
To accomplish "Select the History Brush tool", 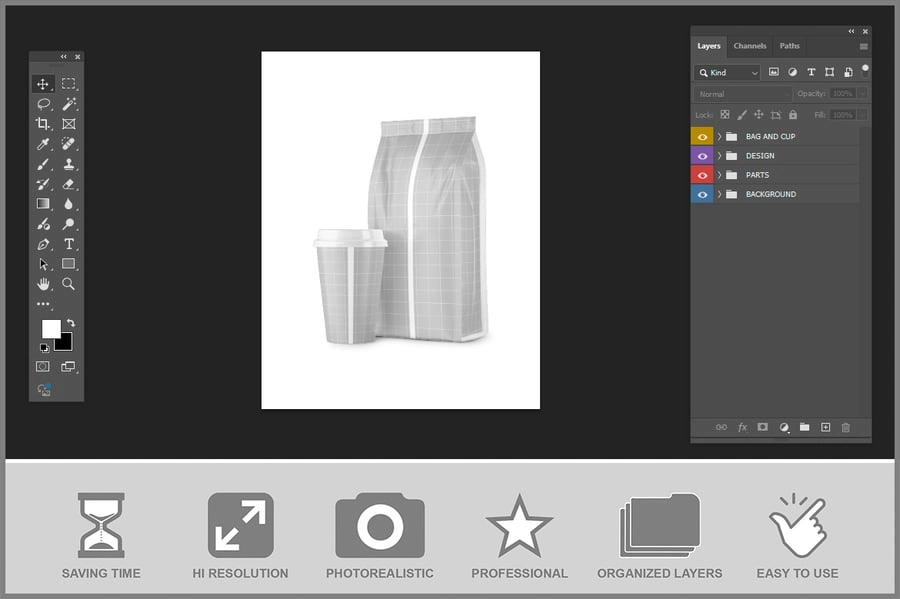I will point(43,184).
